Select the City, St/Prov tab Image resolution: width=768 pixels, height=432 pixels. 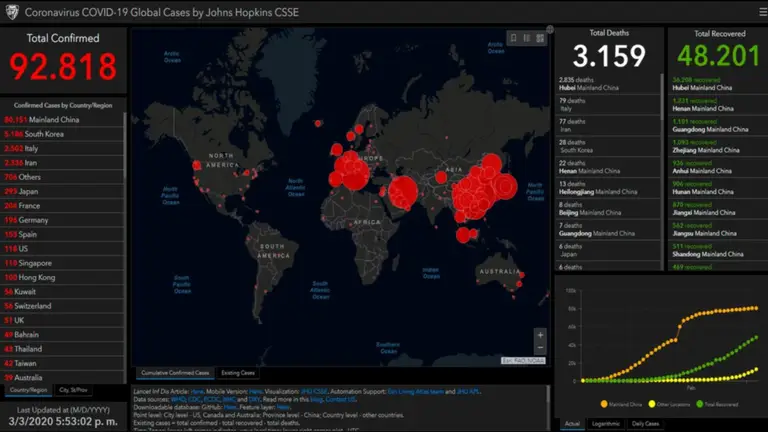tap(73, 390)
